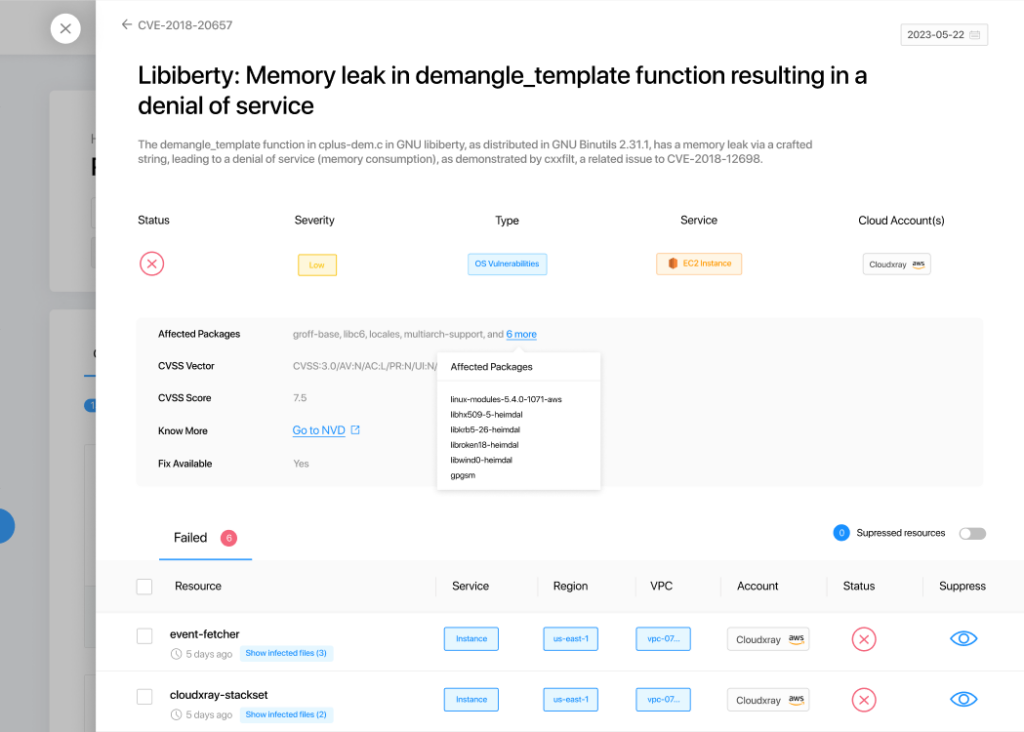Expand the '6 more' affected packages link
The height and width of the screenshot is (732, 1024).
click(x=521, y=334)
